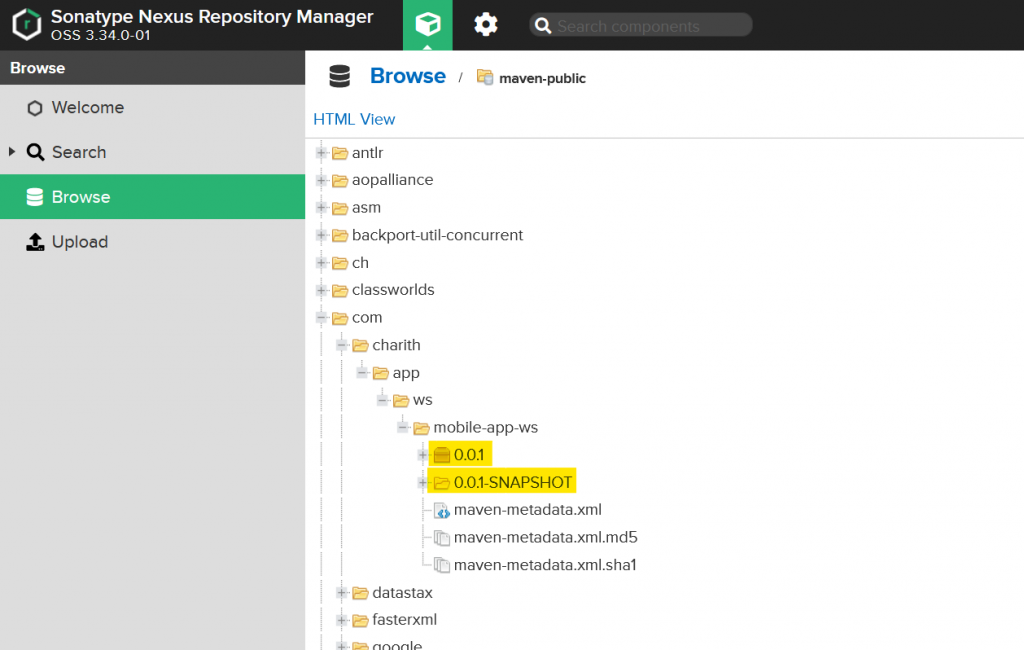Select the backport-util-concurrent tree item
Viewport: 1024px width, 650px height.
(438, 235)
